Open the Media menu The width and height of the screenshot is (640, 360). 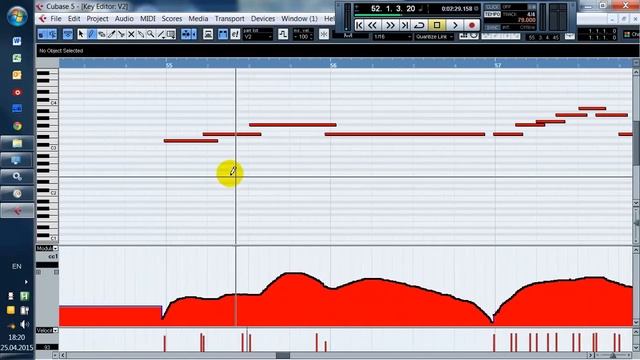198,18
